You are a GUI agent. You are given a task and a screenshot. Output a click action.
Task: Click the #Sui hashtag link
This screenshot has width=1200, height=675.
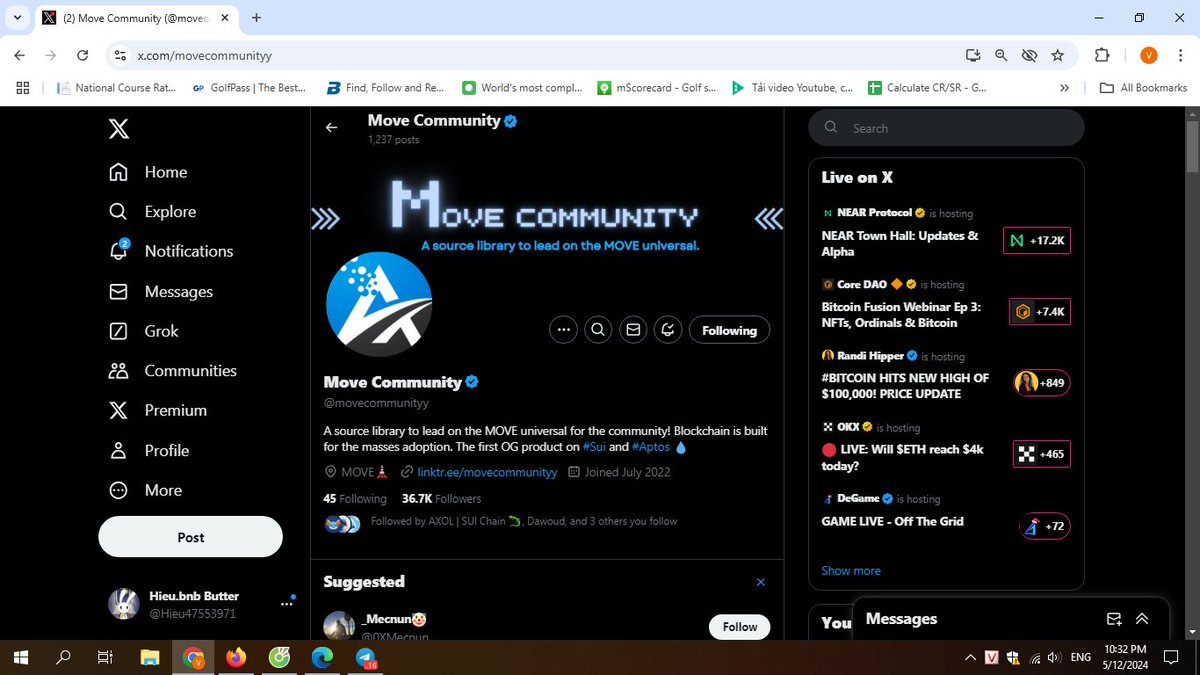click(x=594, y=447)
